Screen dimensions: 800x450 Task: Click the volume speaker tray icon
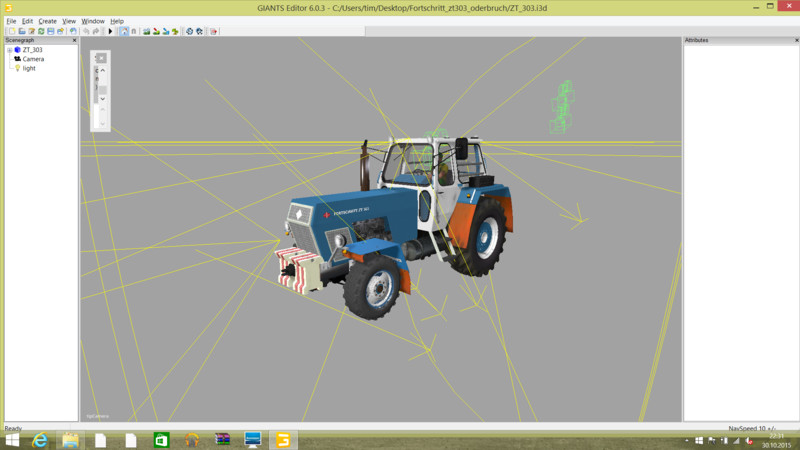click(749, 441)
